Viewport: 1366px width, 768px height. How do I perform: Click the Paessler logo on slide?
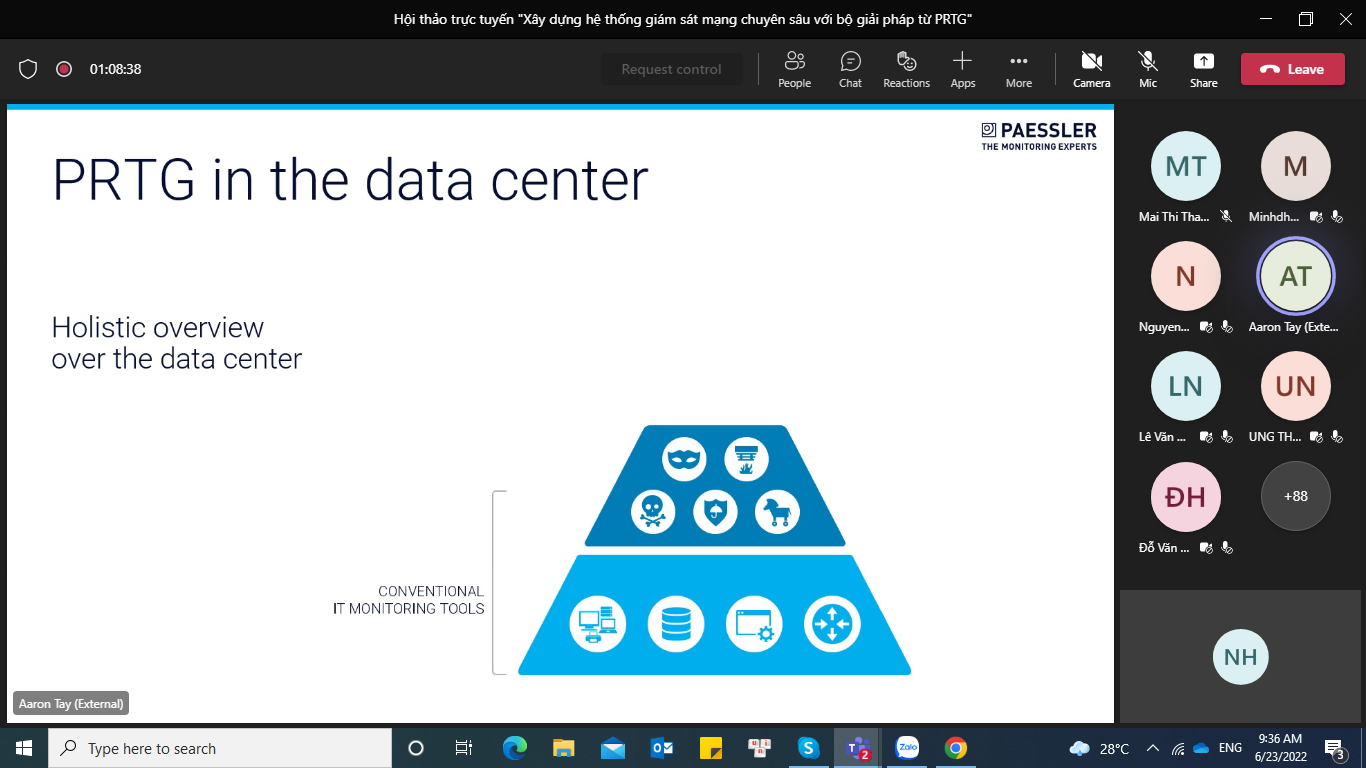coord(1038,136)
